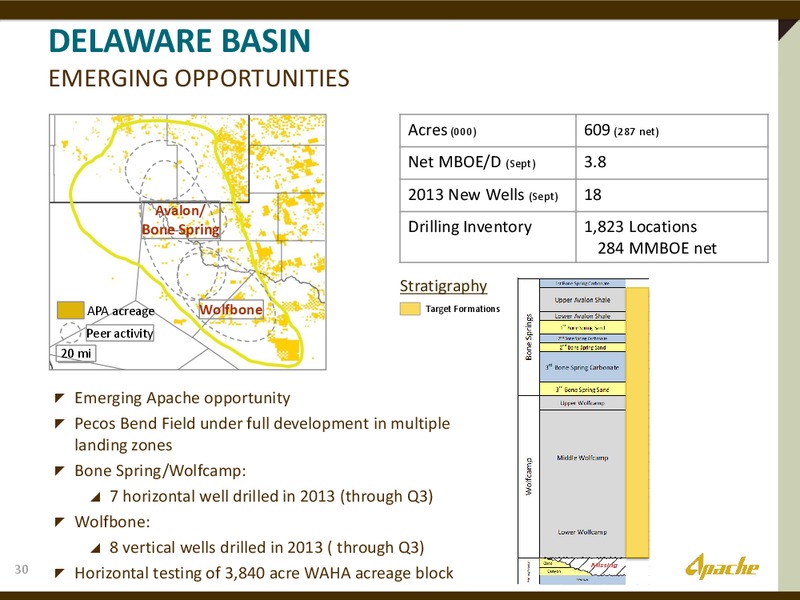Select the 'DELAWARE BASIN' title
The image size is (800, 600).
tap(180, 41)
